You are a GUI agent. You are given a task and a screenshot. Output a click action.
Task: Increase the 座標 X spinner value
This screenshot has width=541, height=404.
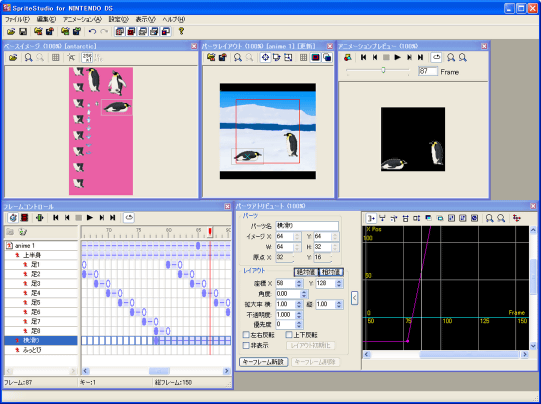299,281
